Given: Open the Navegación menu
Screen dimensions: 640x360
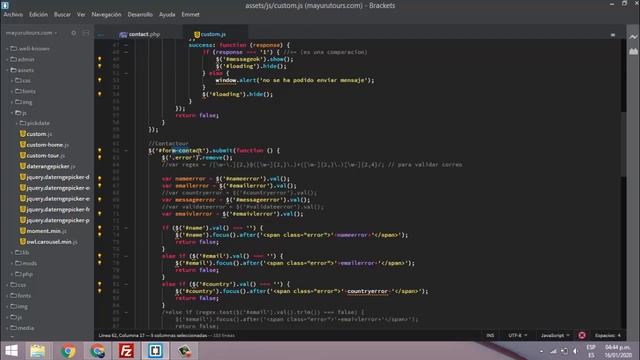Looking at the screenshot, I should pyautogui.click(x=106, y=14).
